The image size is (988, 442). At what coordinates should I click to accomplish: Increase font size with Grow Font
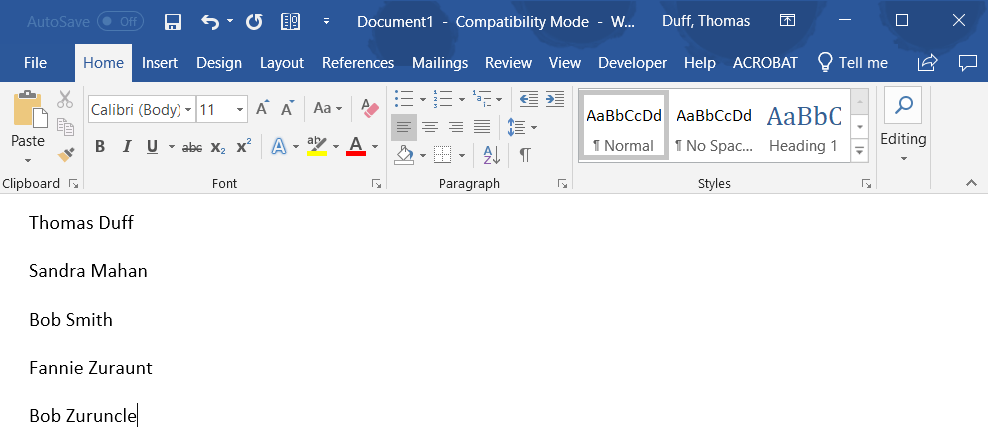263,108
